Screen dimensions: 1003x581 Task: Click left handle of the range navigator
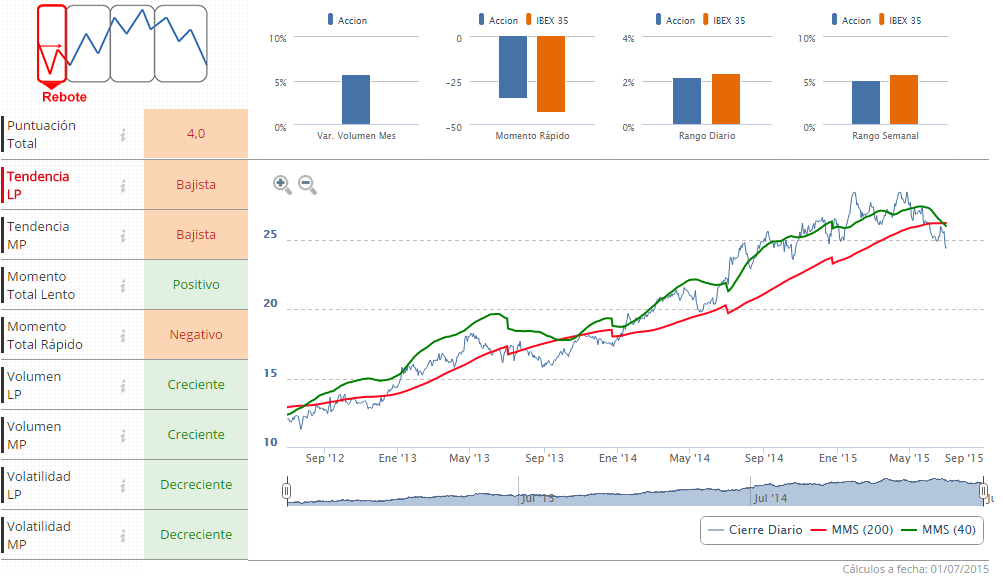[286, 491]
